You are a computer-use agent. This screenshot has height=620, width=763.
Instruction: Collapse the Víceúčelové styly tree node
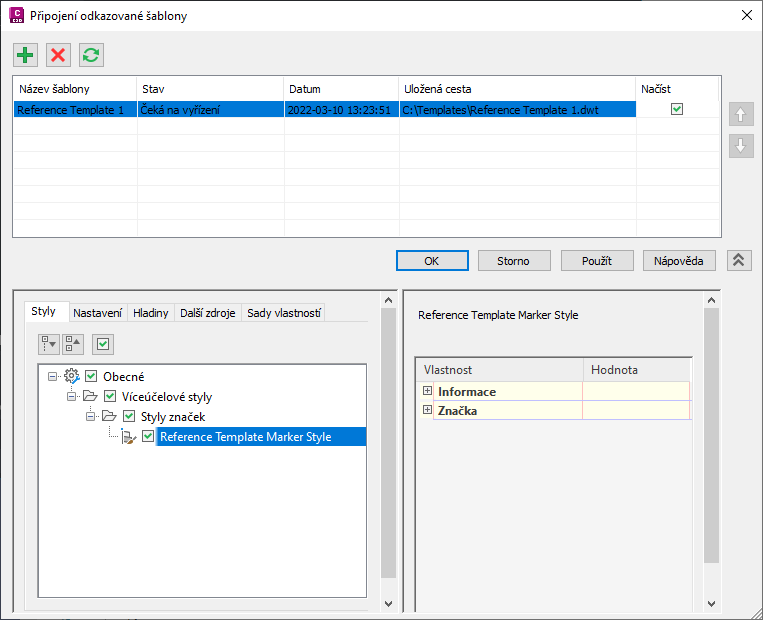pyautogui.click(x=72, y=396)
